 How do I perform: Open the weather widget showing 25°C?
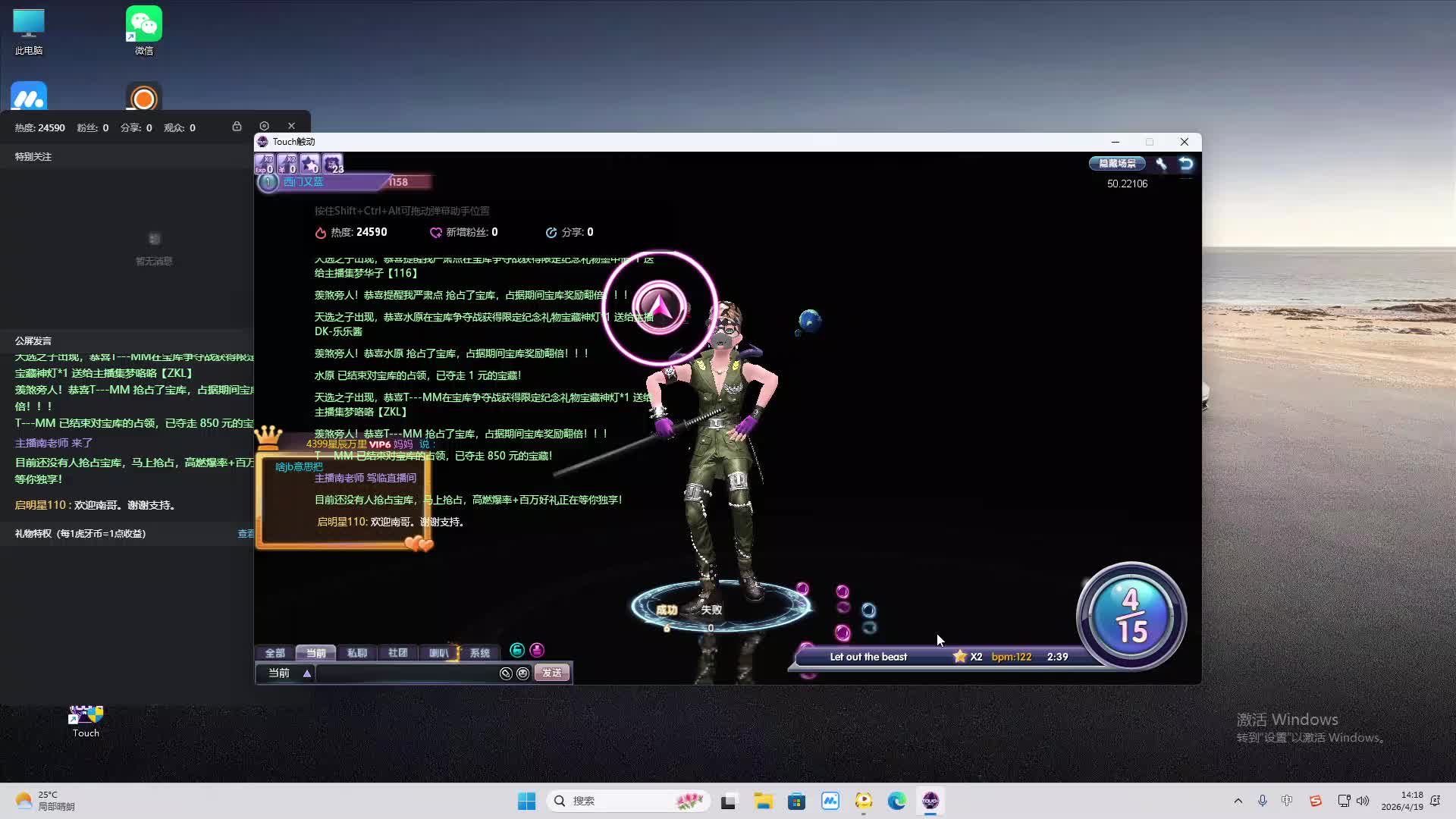click(45, 801)
